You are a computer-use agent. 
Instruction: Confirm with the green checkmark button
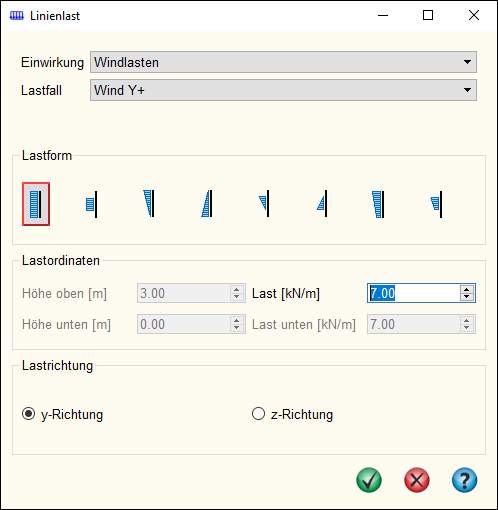point(369,480)
